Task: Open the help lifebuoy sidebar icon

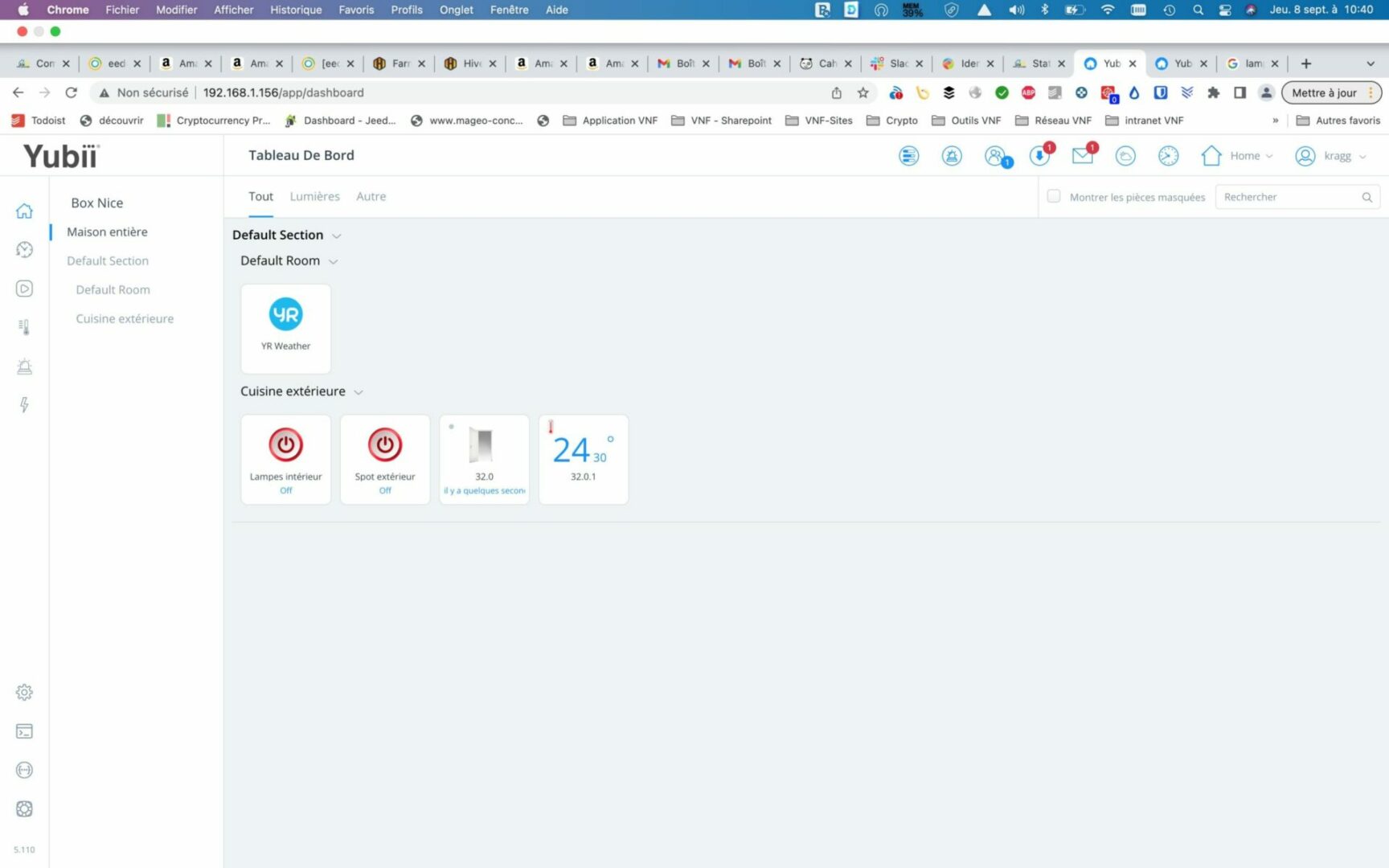Action: [x=24, y=809]
